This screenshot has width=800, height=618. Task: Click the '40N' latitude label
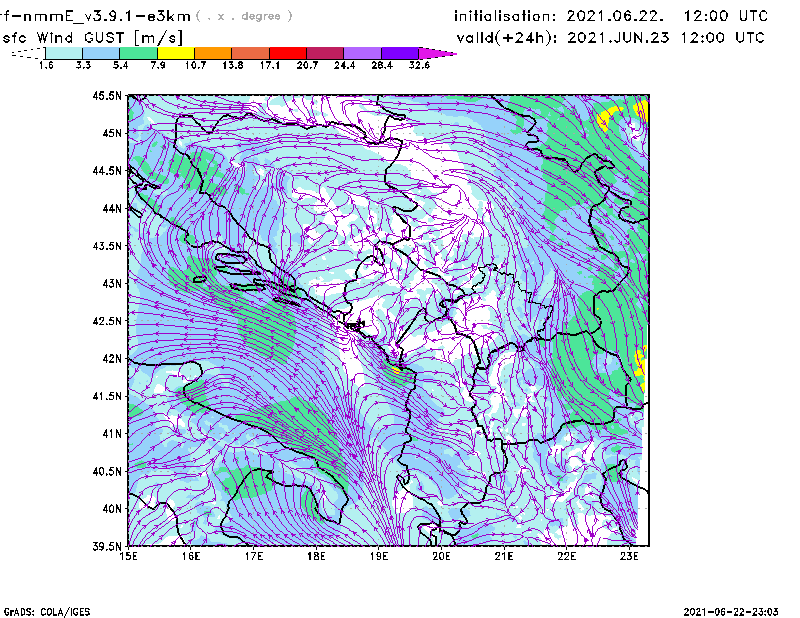point(112,509)
